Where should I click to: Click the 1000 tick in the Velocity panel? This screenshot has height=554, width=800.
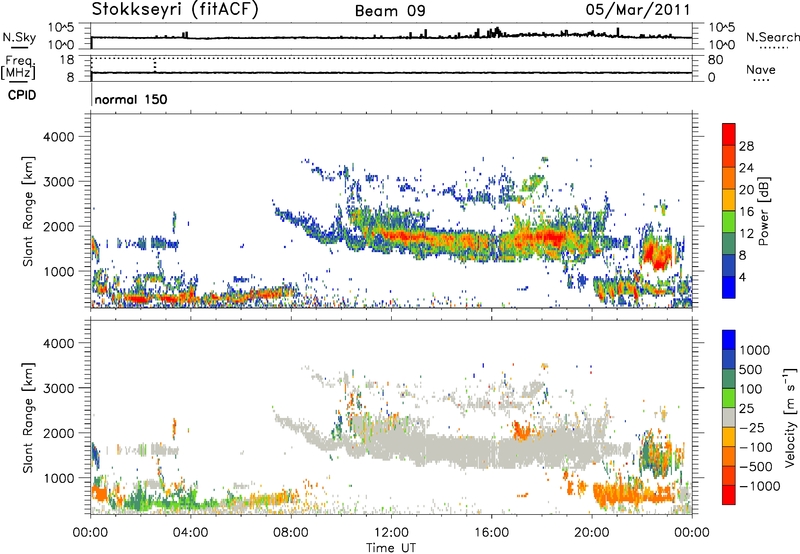point(59,478)
